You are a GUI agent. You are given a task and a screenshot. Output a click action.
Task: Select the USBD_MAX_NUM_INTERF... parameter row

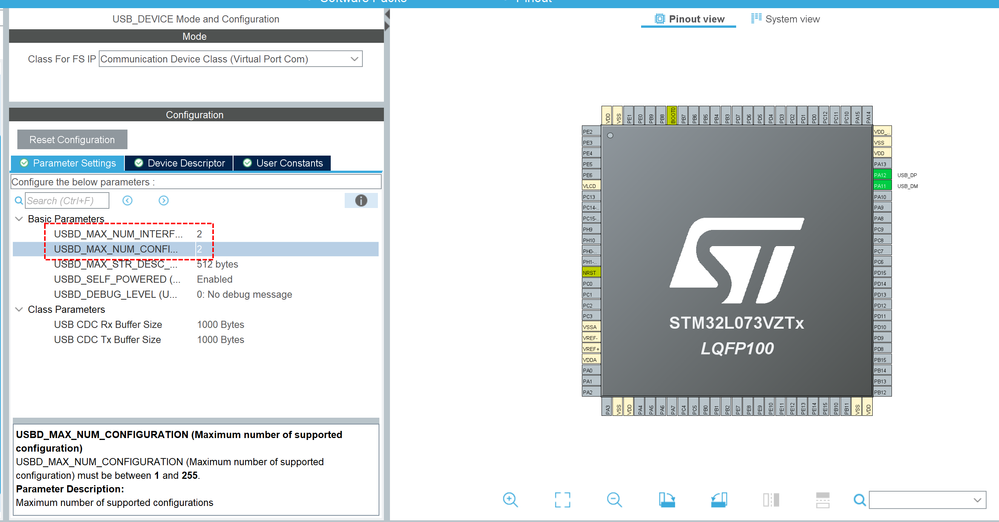click(196, 234)
